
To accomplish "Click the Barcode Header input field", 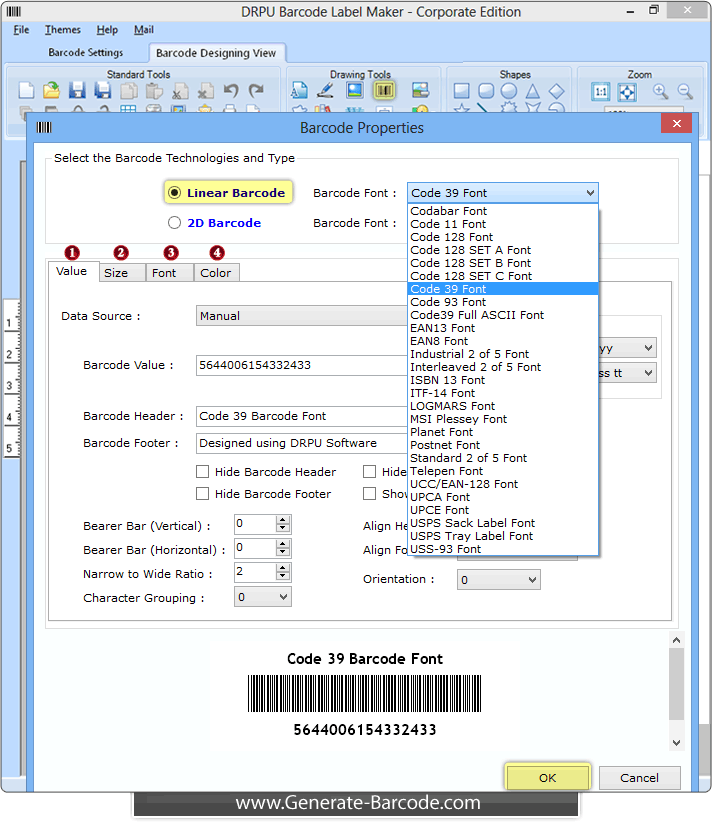I will coord(302,416).
